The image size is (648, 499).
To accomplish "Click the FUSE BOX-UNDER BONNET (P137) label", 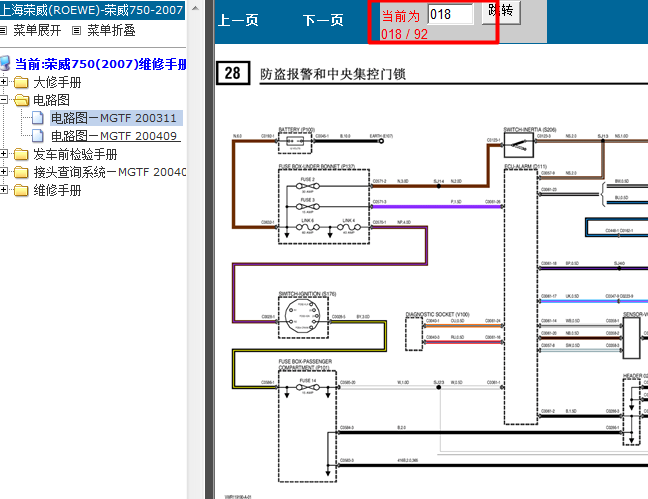I will (x=317, y=167).
